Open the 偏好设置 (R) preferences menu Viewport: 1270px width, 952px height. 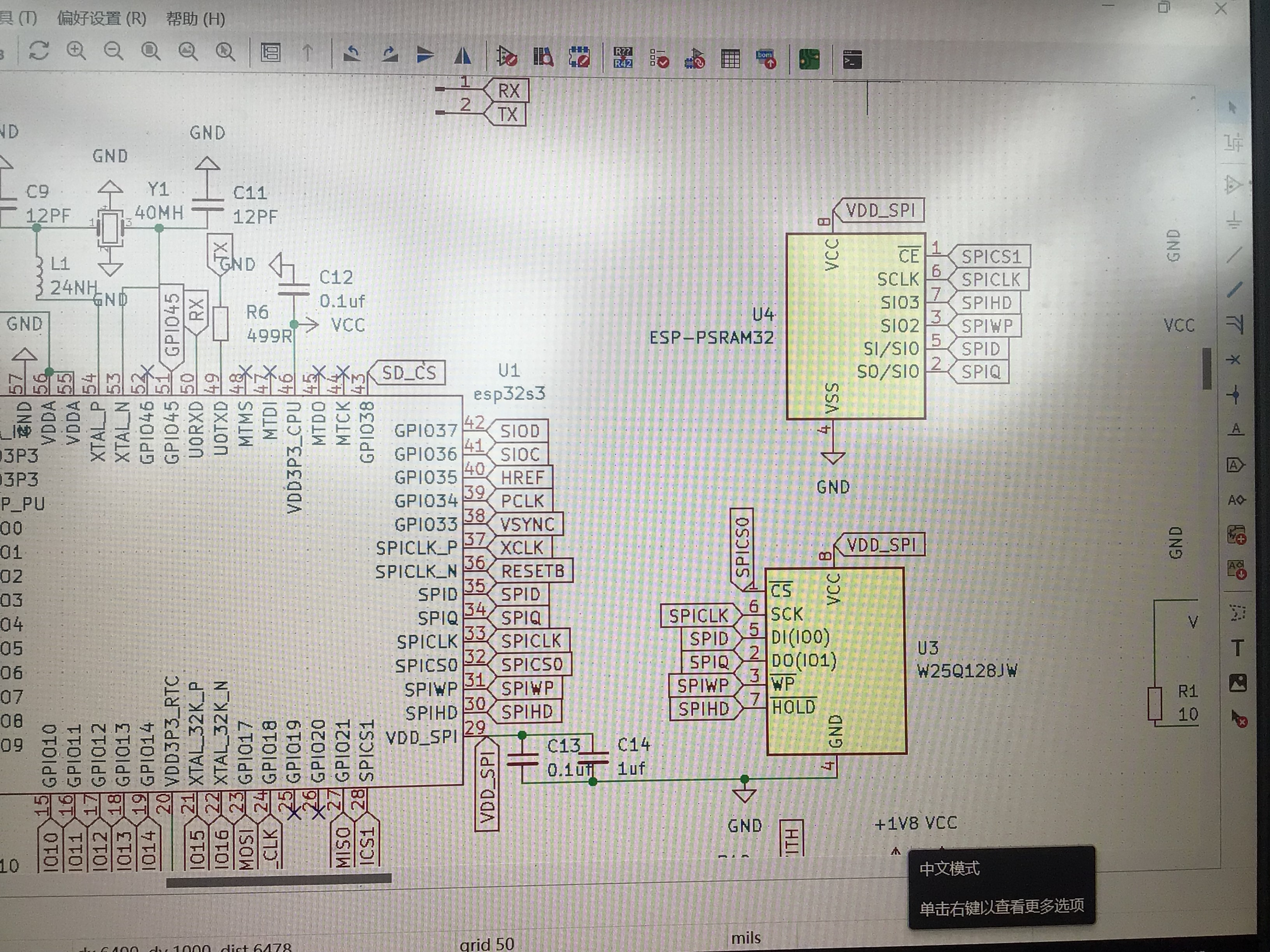point(102,18)
